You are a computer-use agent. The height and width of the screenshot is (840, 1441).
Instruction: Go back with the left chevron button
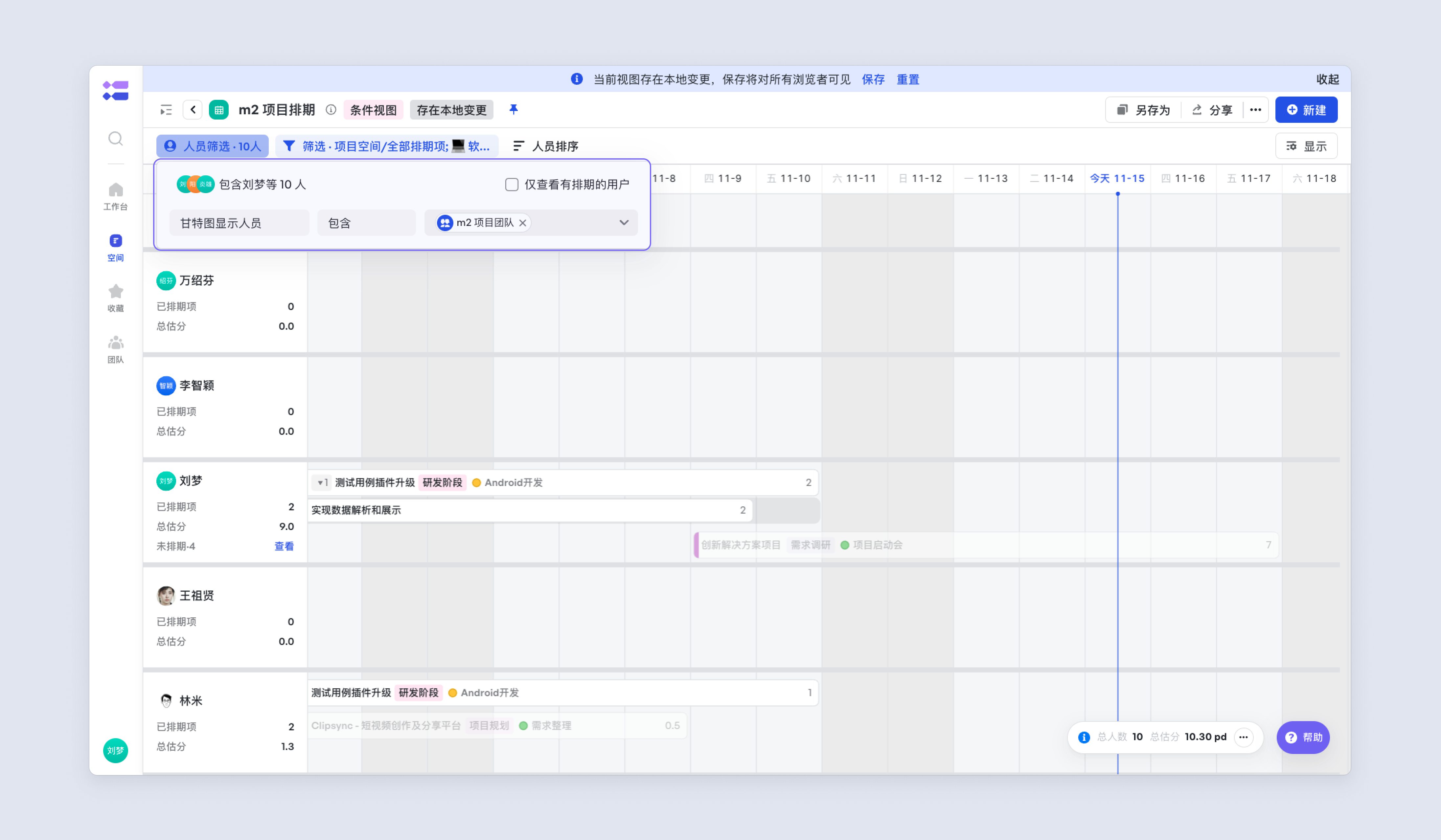pyautogui.click(x=193, y=110)
